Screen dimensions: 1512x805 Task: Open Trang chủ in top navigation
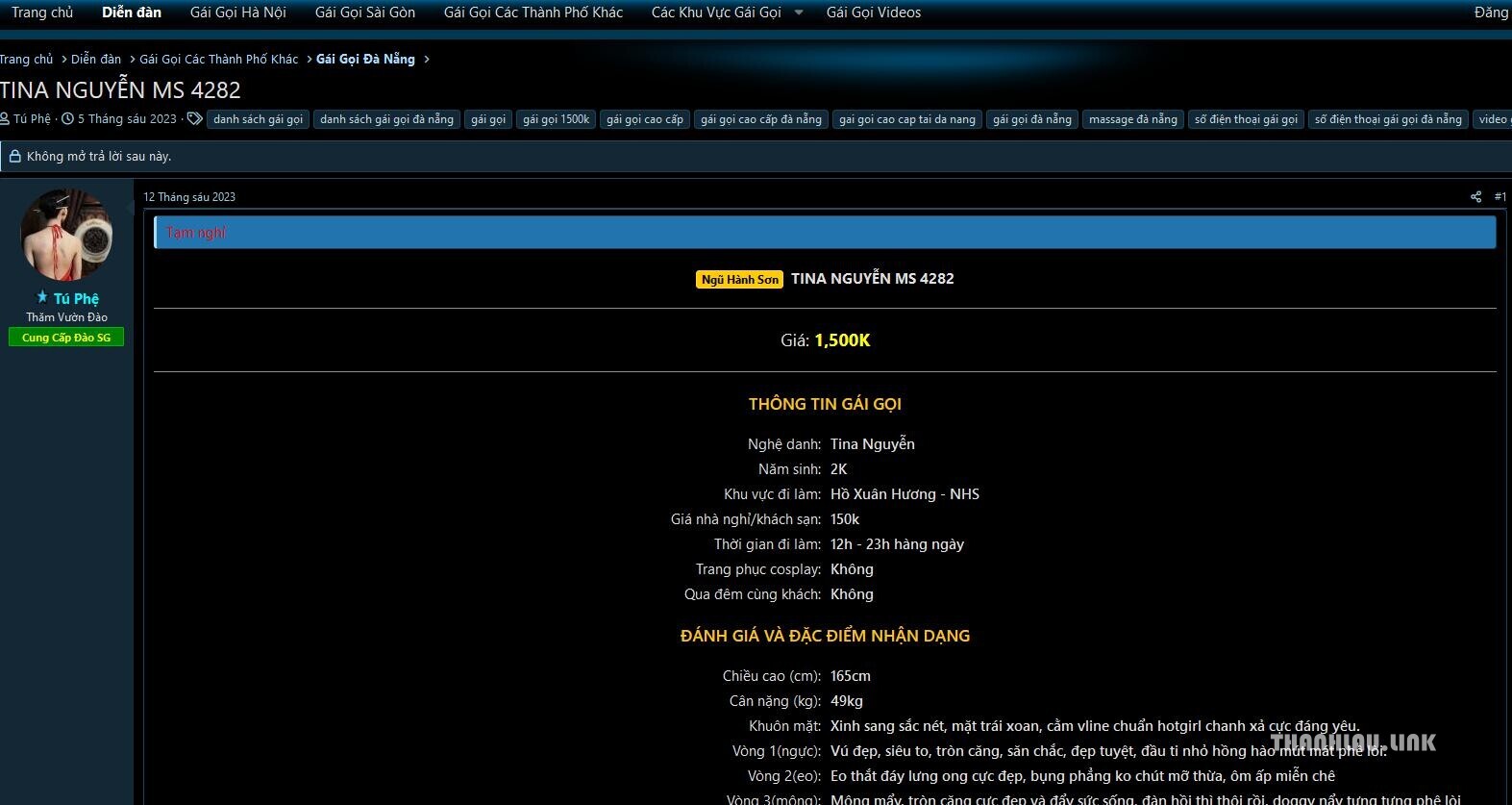[42, 13]
